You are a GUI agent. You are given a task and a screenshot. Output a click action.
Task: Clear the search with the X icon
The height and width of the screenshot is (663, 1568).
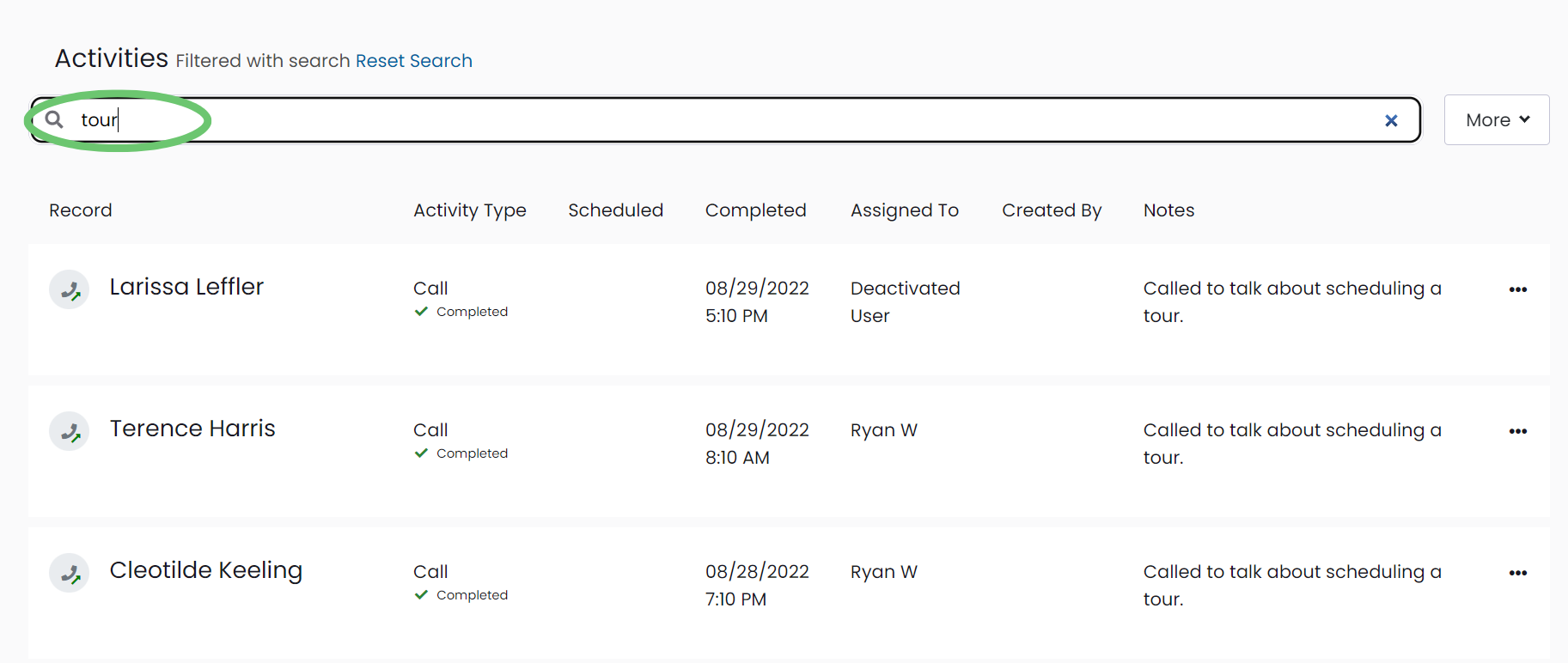click(x=1391, y=121)
